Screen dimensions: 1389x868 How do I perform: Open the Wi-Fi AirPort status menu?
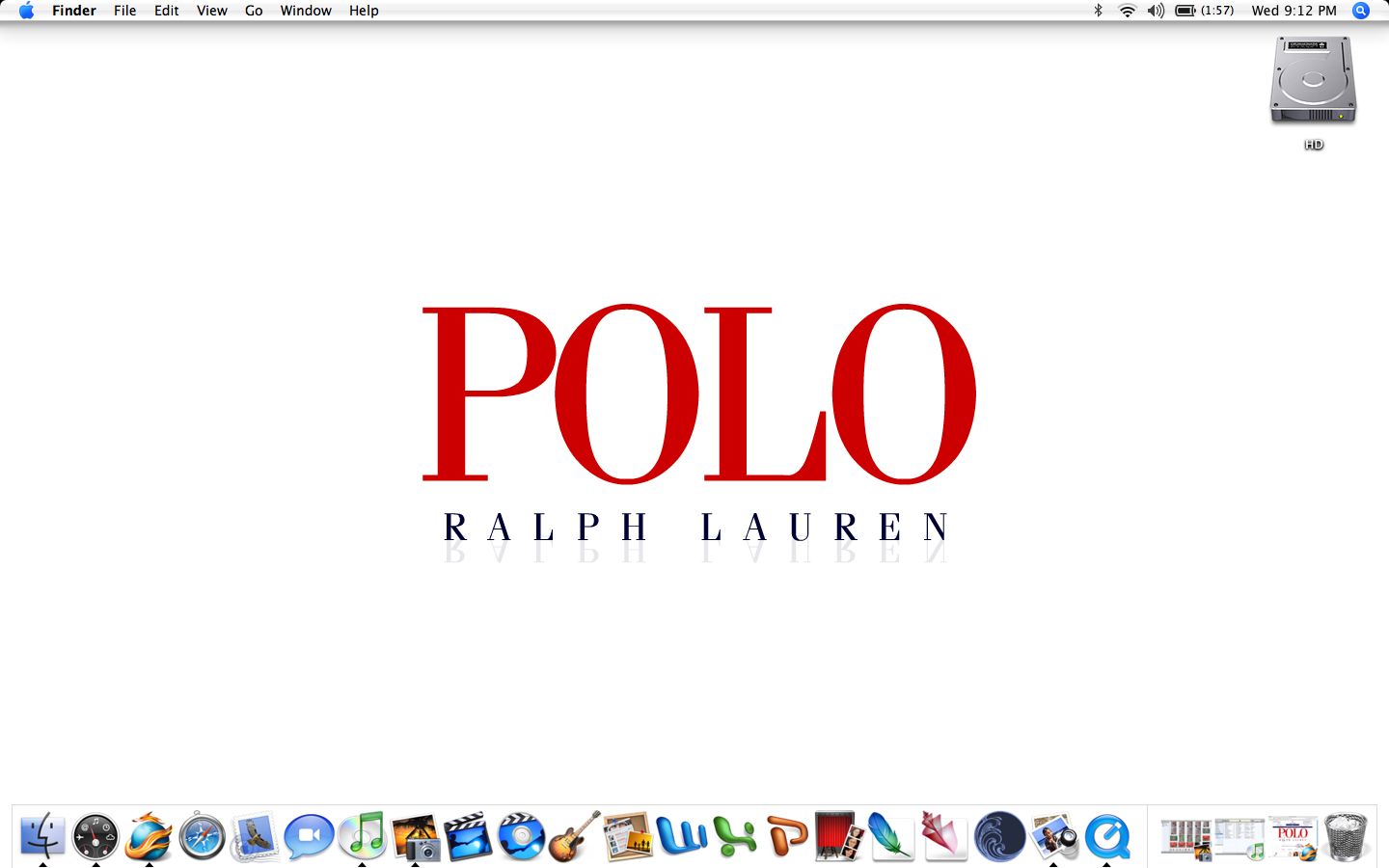point(1127,11)
